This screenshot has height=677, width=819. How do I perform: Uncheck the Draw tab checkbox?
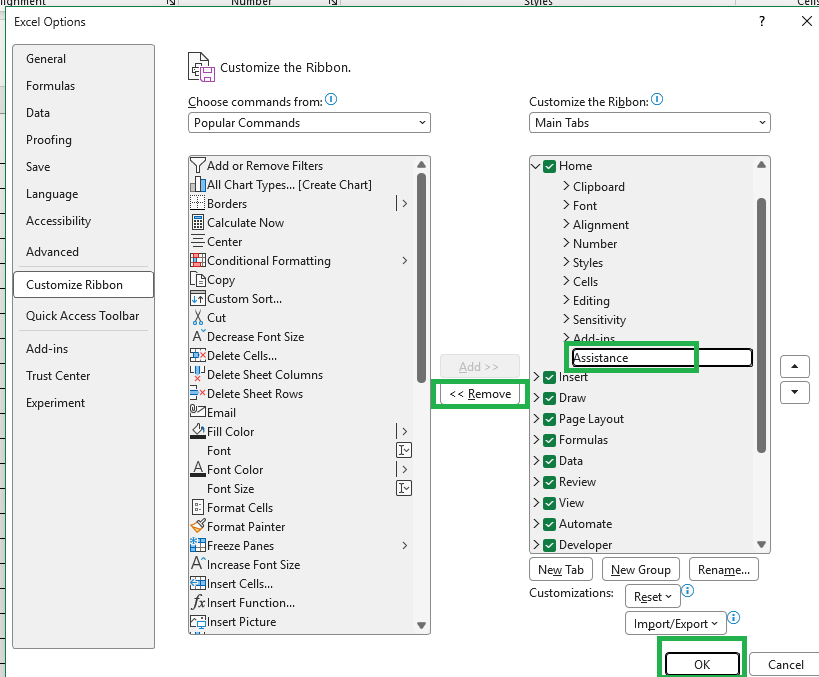(x=549, y=398)
